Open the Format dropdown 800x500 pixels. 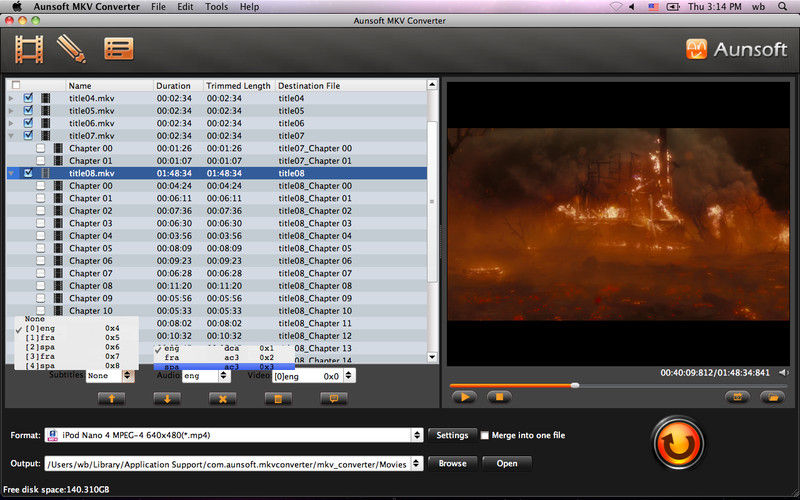234,435
